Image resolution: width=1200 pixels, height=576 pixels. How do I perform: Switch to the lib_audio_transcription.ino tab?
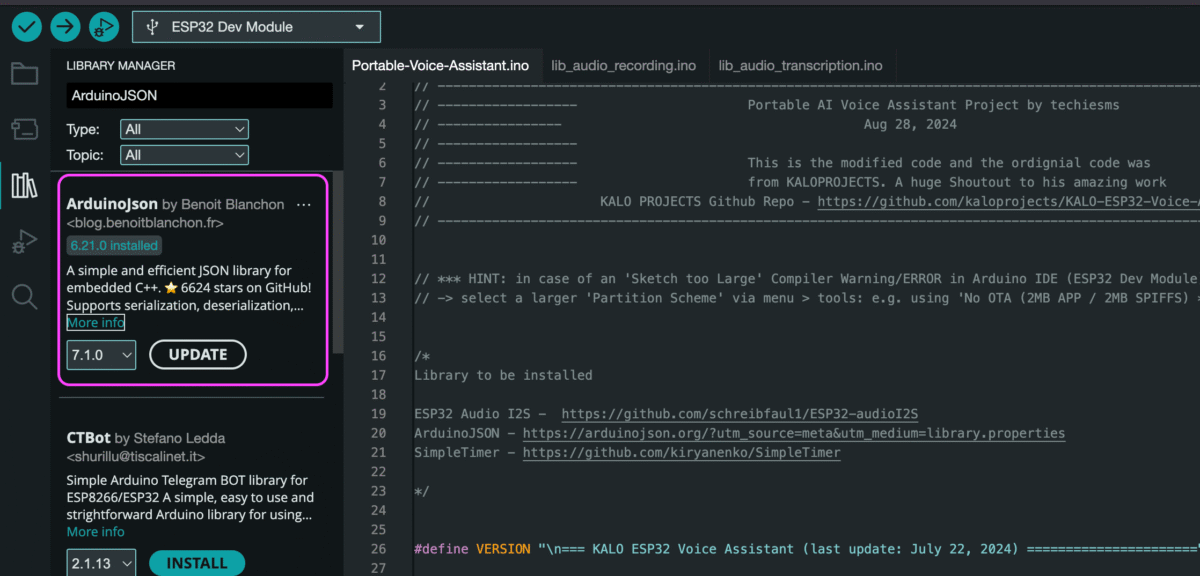pyautogui.click(x=800, y=65)
